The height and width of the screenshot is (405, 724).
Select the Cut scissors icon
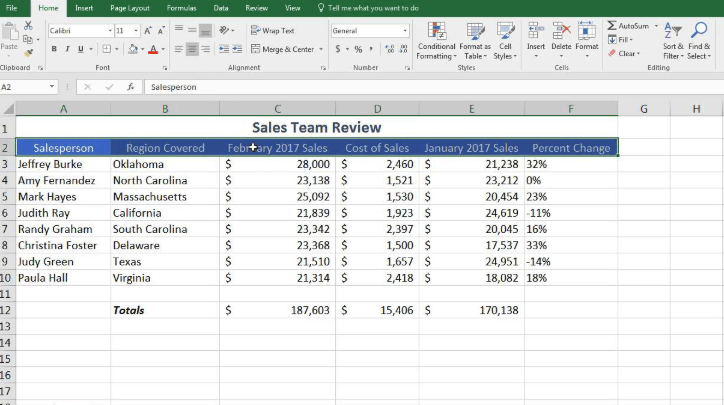coord(27,25)
